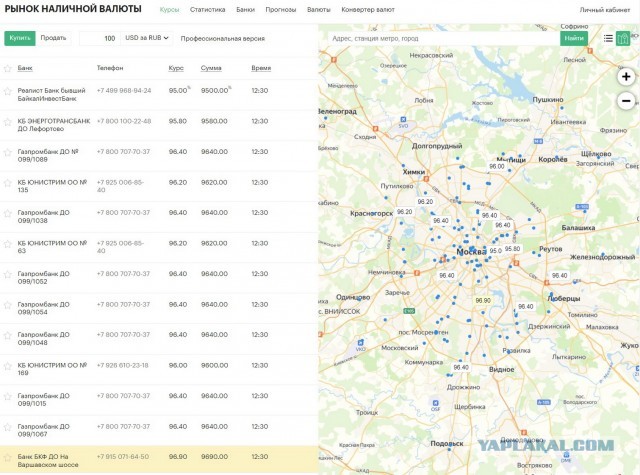The image size is (640, 475).
Task: Star Газпромбанк ДО 099/1067
Action: (x=7, y=427)
